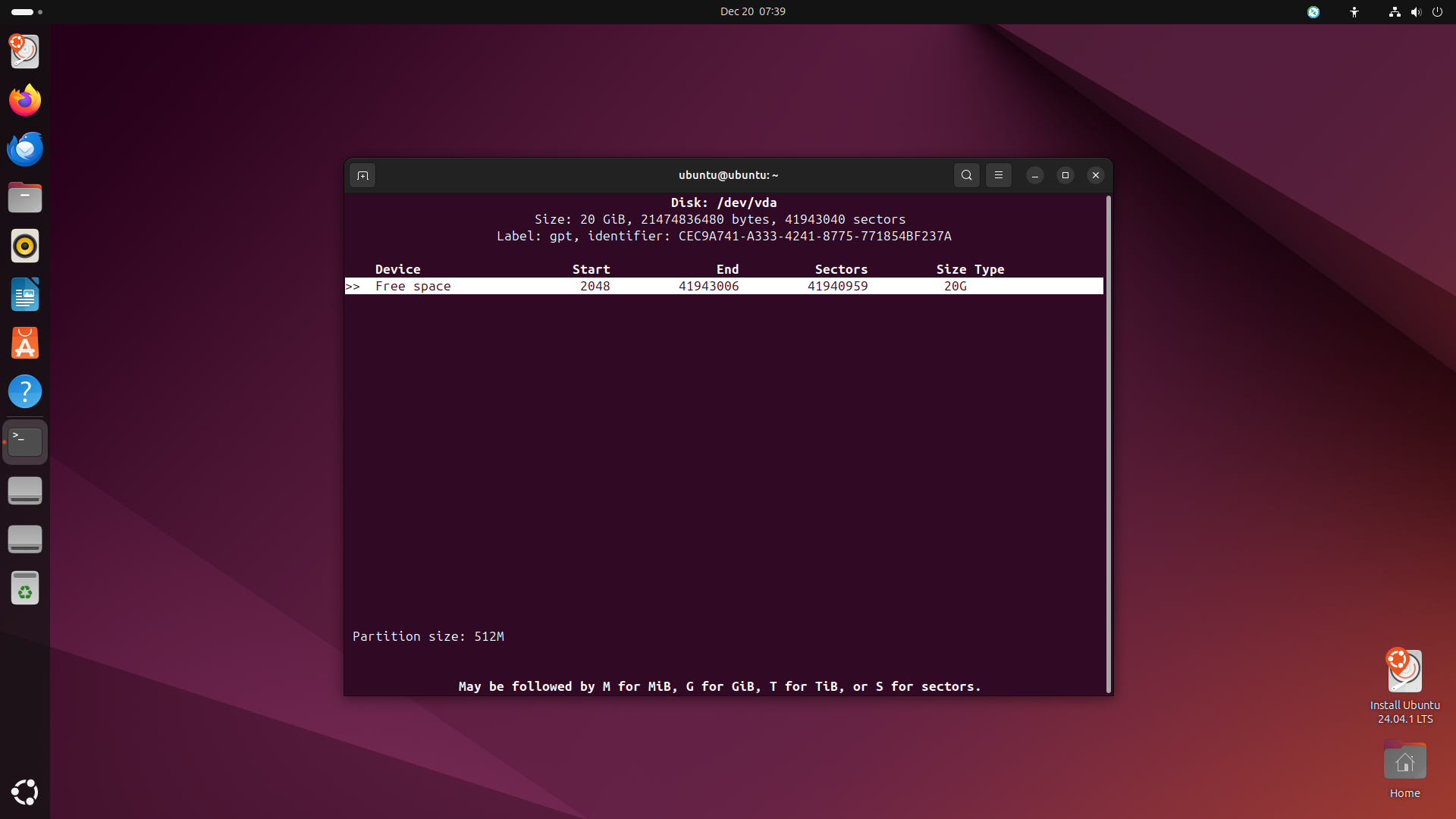The width and height of the screenshot is (1456, 819).
Task: Click the 2048 start sector value
Action: point(595,286)
